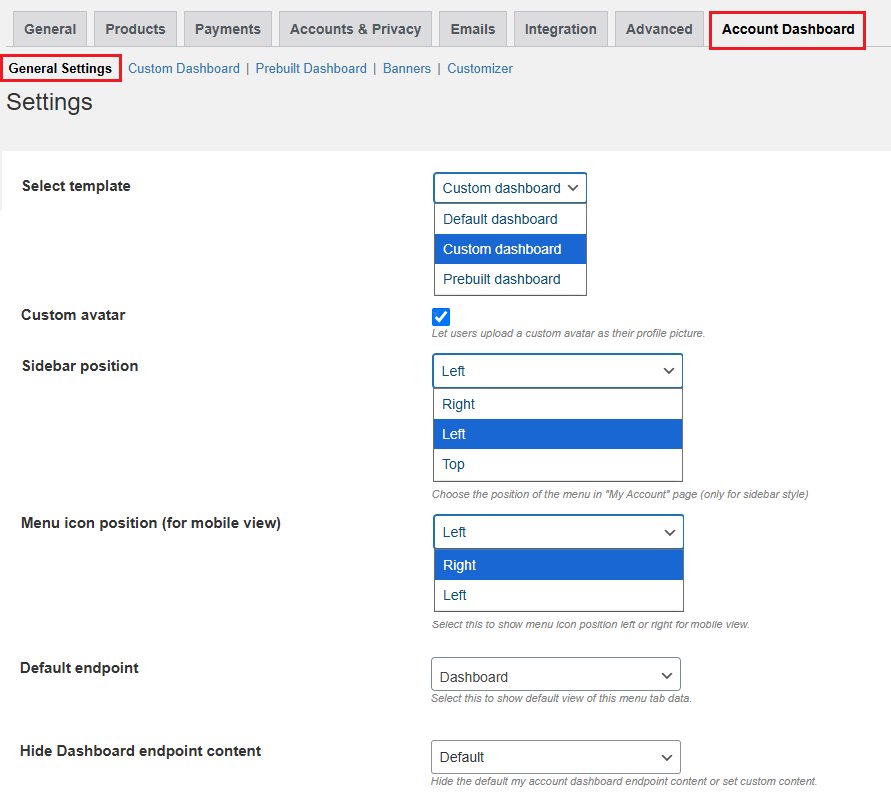
Task: Go to Prebuilt Dashboard section link
Action: (x=311, y=69)
